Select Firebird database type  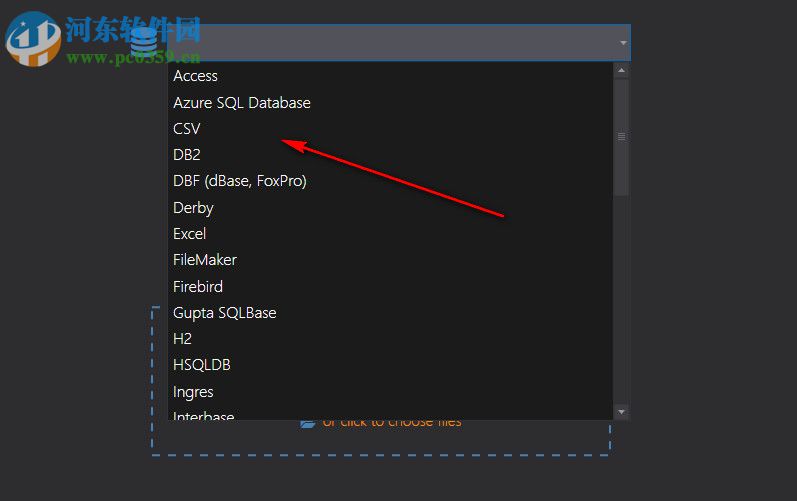tap(390, 287)
